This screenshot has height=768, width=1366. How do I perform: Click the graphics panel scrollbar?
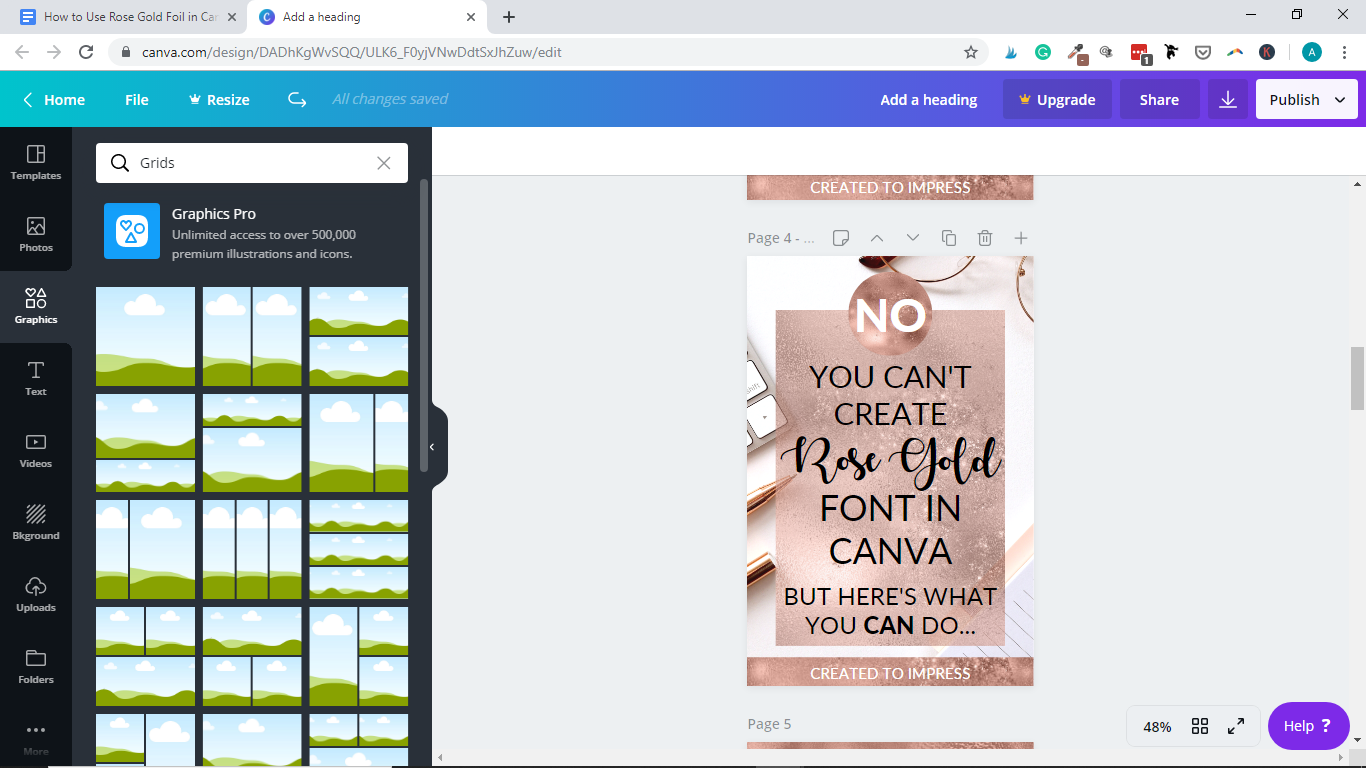[x=424, y=325]
